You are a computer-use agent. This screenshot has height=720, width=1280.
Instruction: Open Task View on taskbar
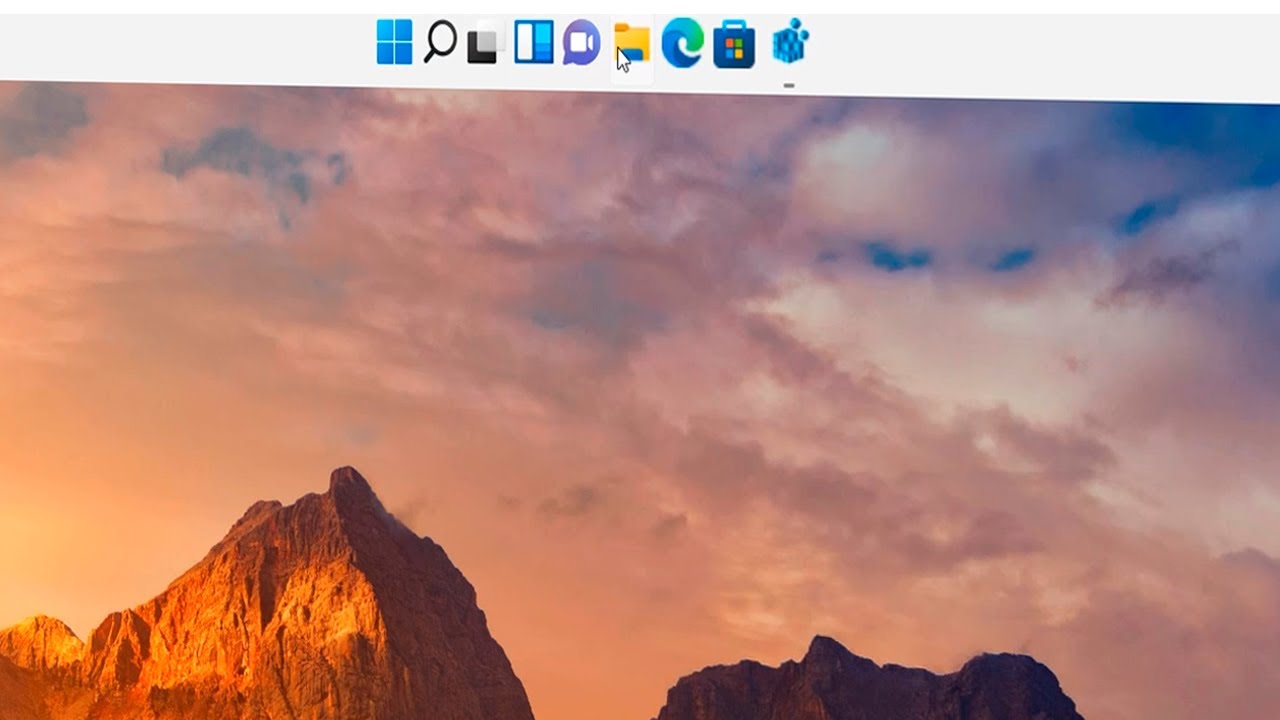coord(485,42)
